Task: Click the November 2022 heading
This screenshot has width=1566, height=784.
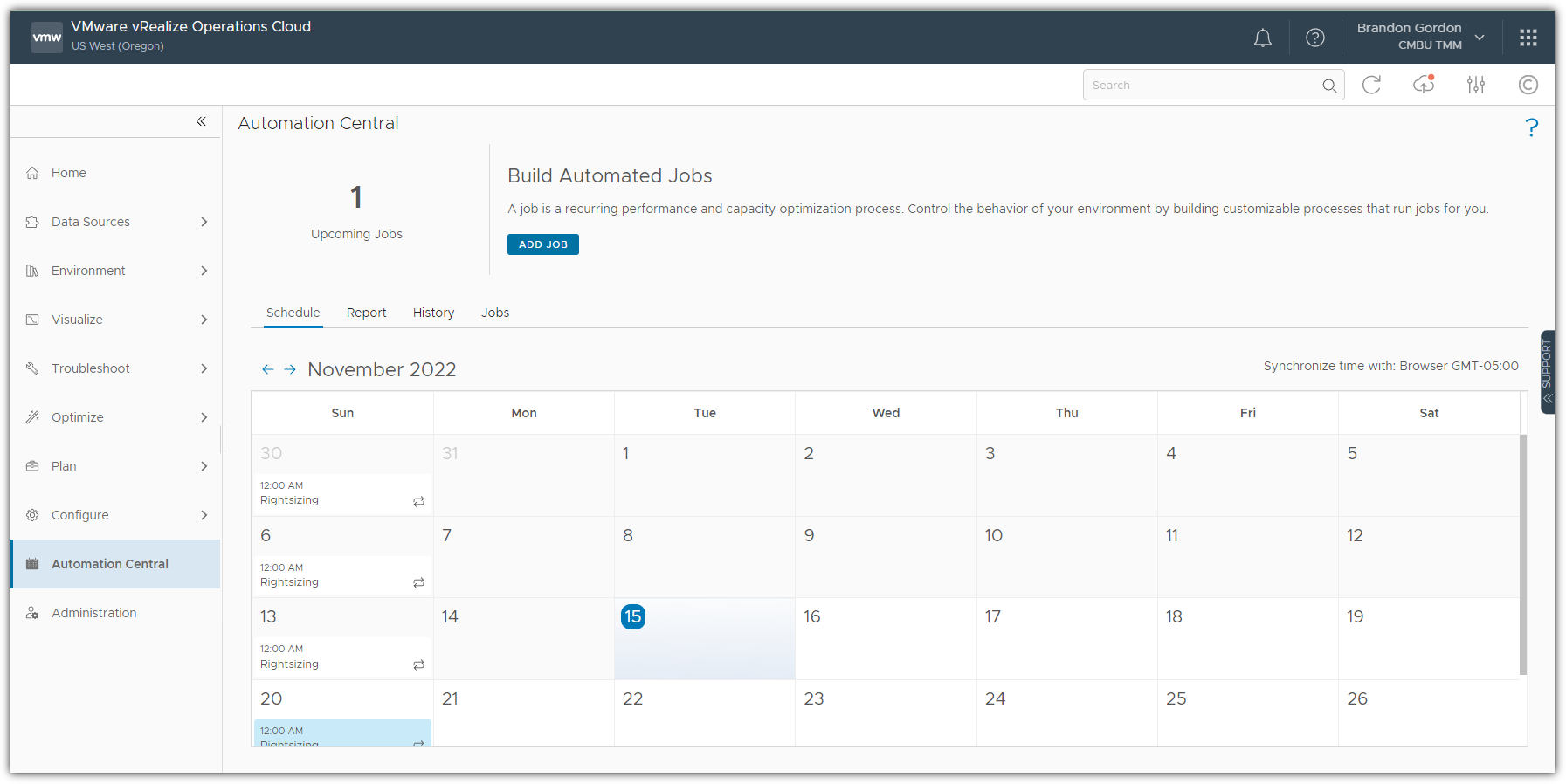Action: [x=382, y=369]
